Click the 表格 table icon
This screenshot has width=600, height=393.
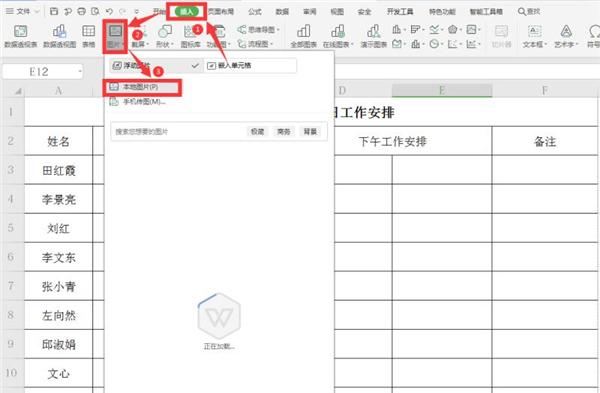click(x=88, y=36)
